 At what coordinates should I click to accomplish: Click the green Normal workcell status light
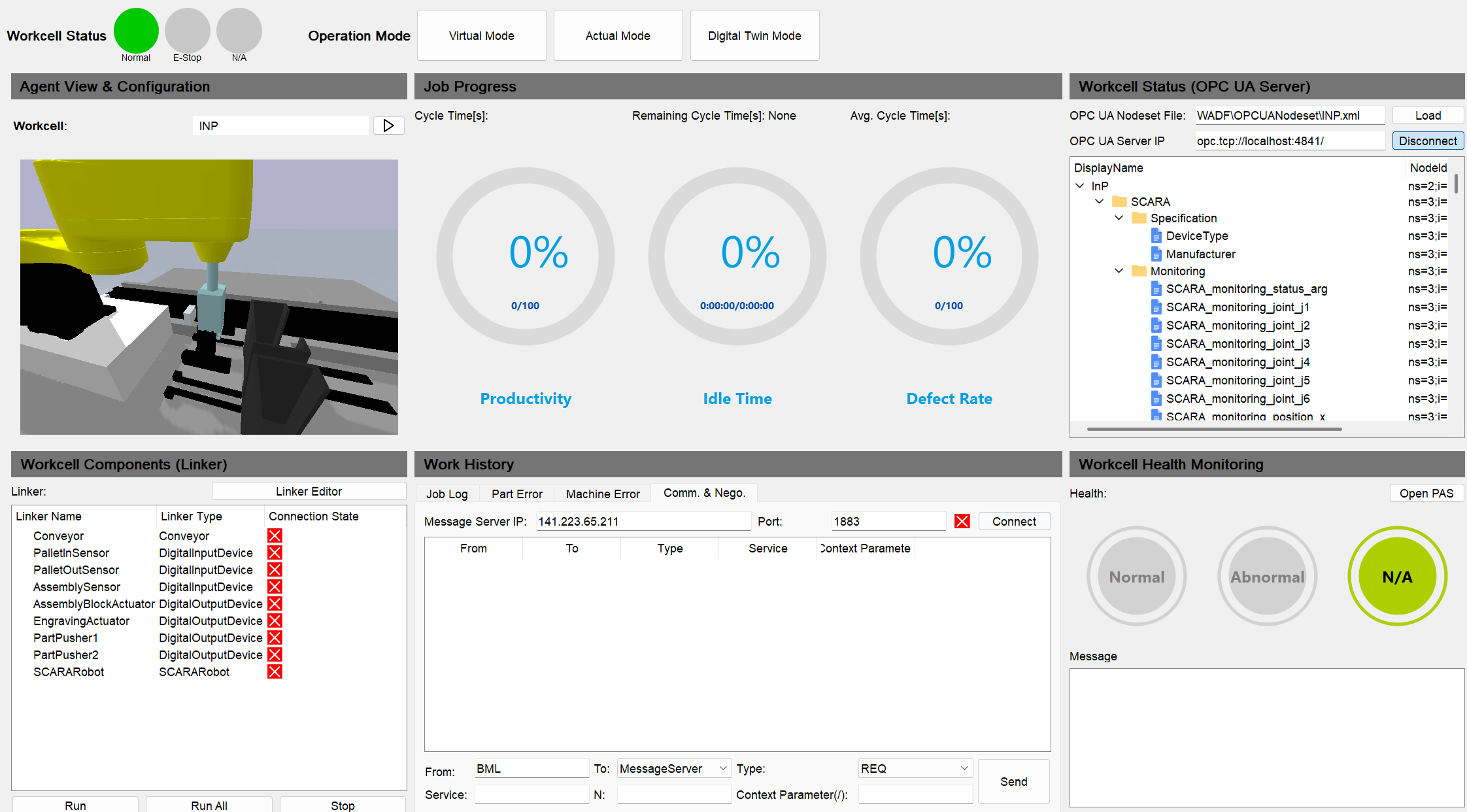point(136,31)
